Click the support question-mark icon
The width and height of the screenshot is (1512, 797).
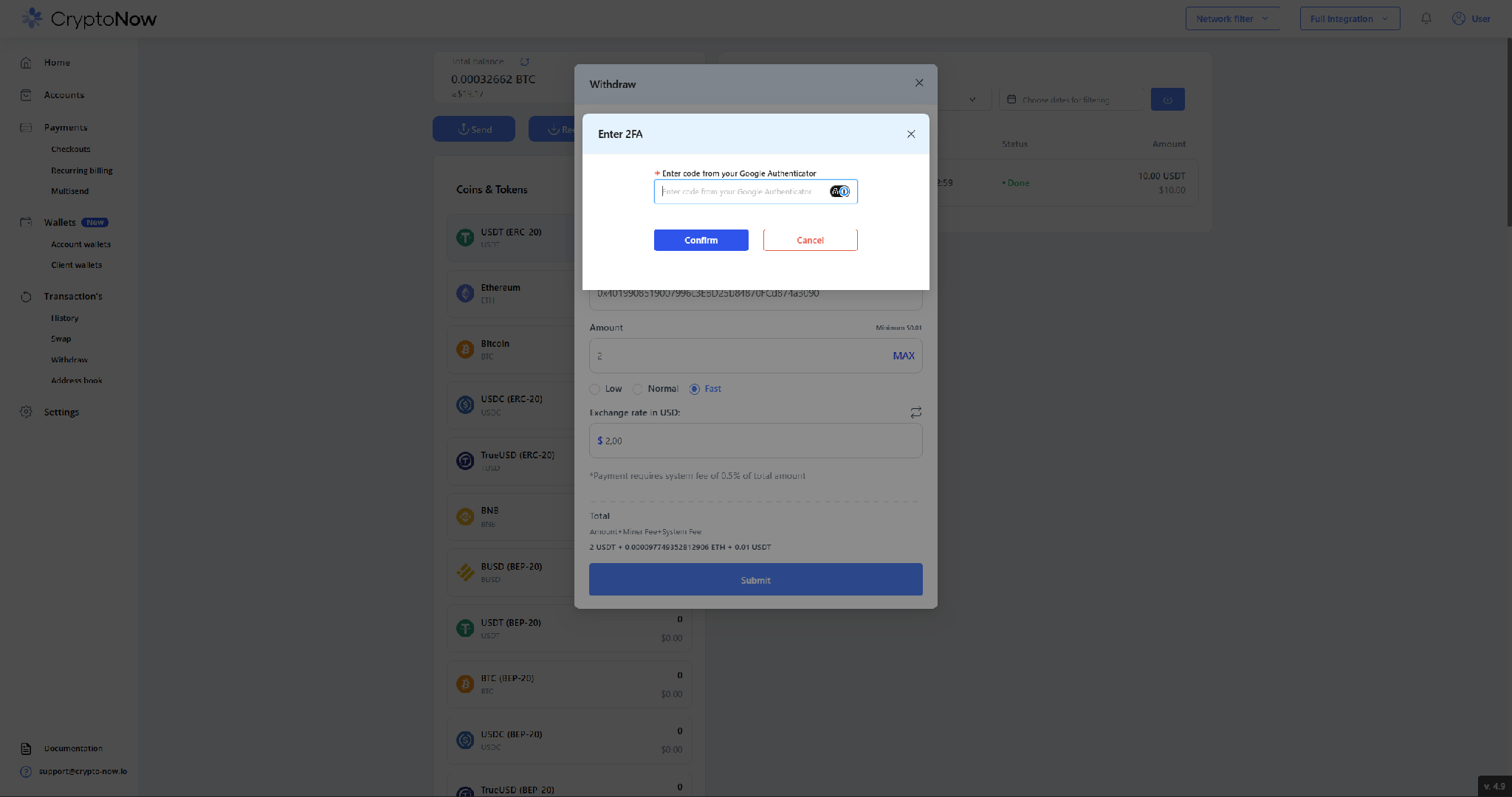pyautogui.click(x=26, y=771)
